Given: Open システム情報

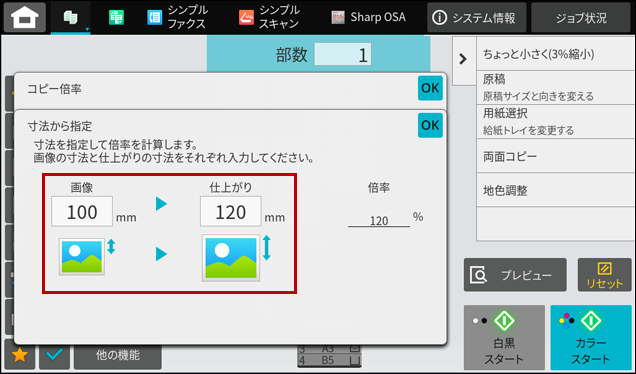Looking at the screenshot, I should pos(477,17).
